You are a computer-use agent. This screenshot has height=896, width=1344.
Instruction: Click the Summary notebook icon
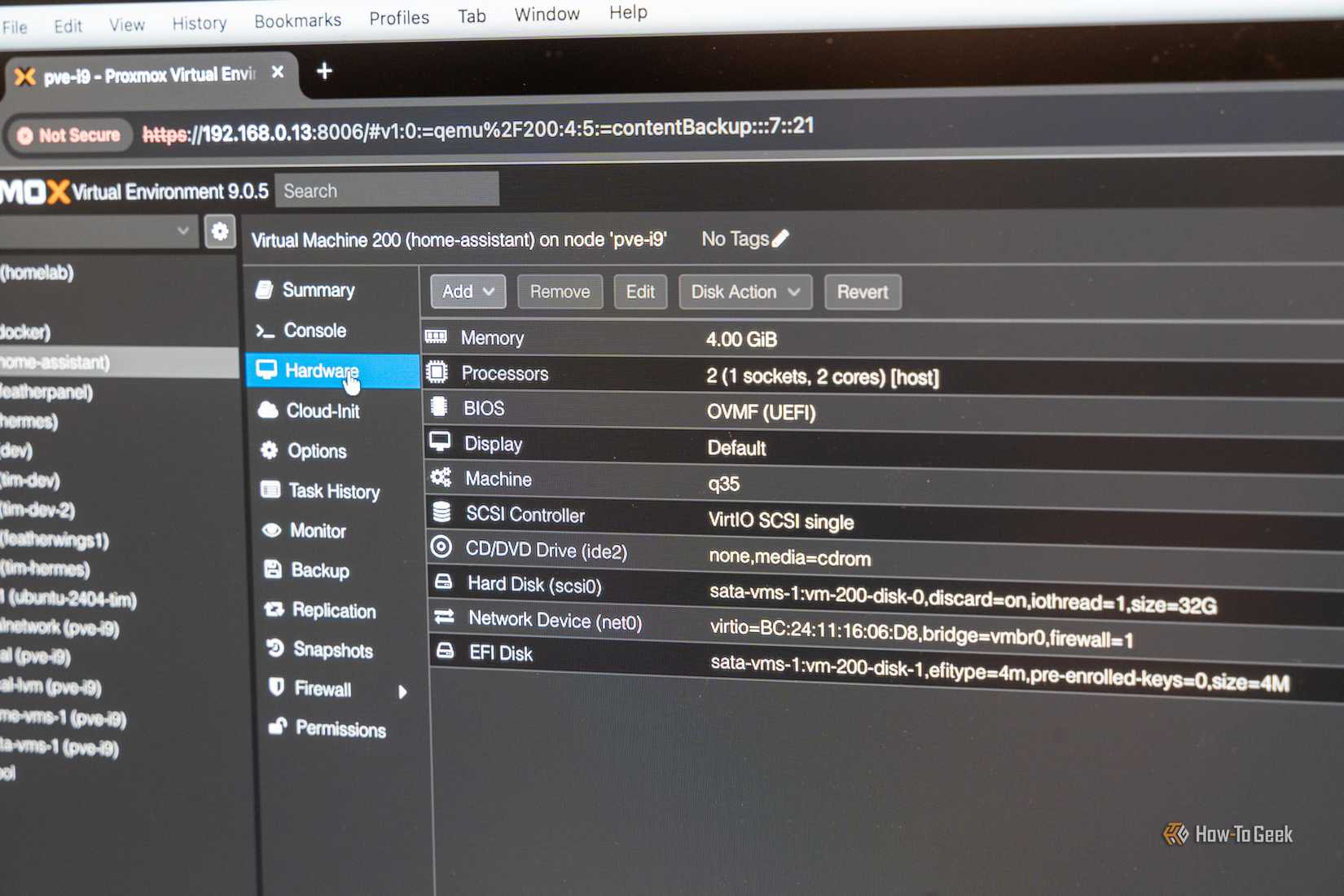pyautogui.click(x=264, y=289)
